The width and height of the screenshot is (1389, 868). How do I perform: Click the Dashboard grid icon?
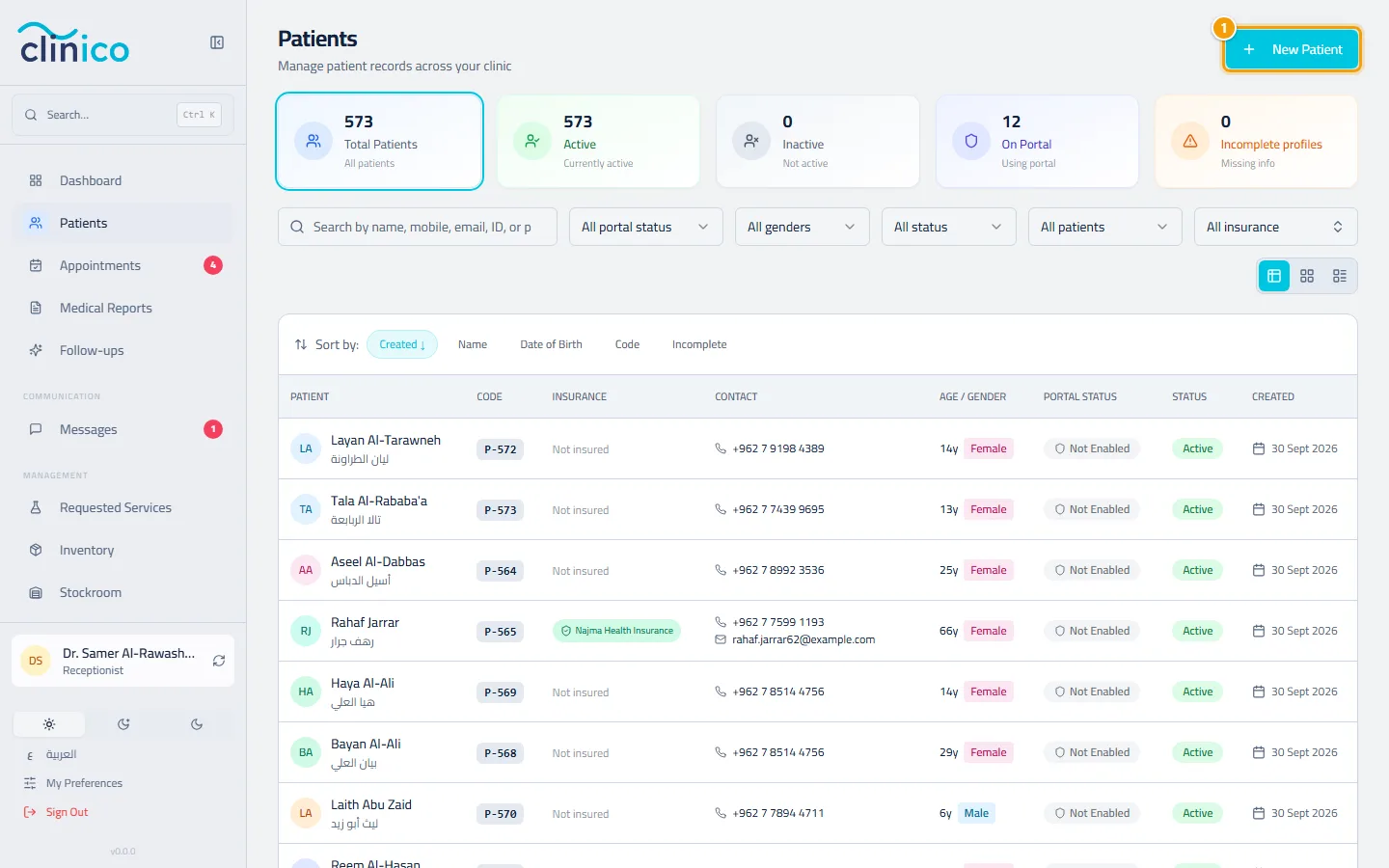tap(36, 180)
